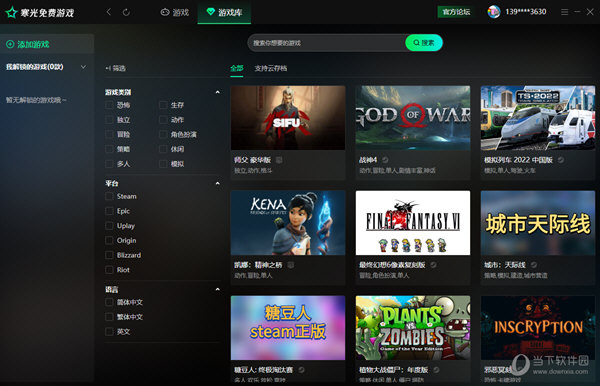Filter by Origin platform checkbox

click(109, 240)
